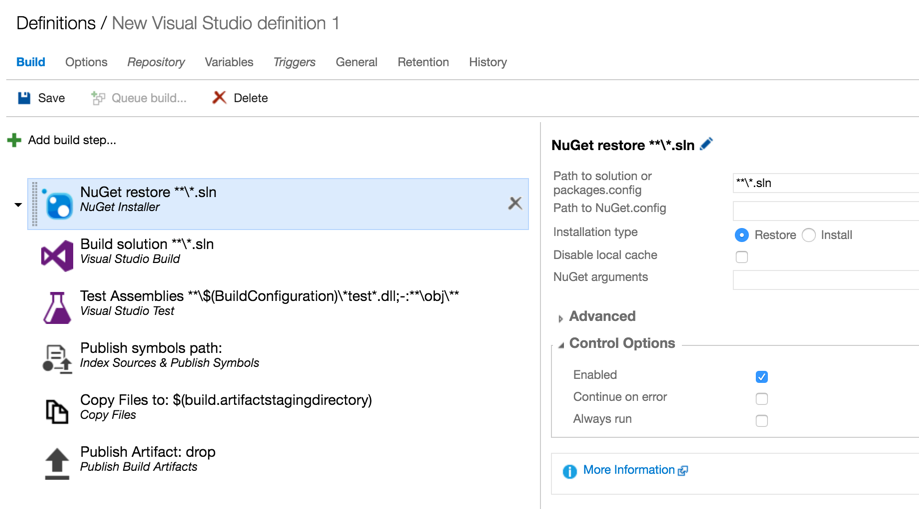Click the NuGet Installer step icon

point(57,203)
